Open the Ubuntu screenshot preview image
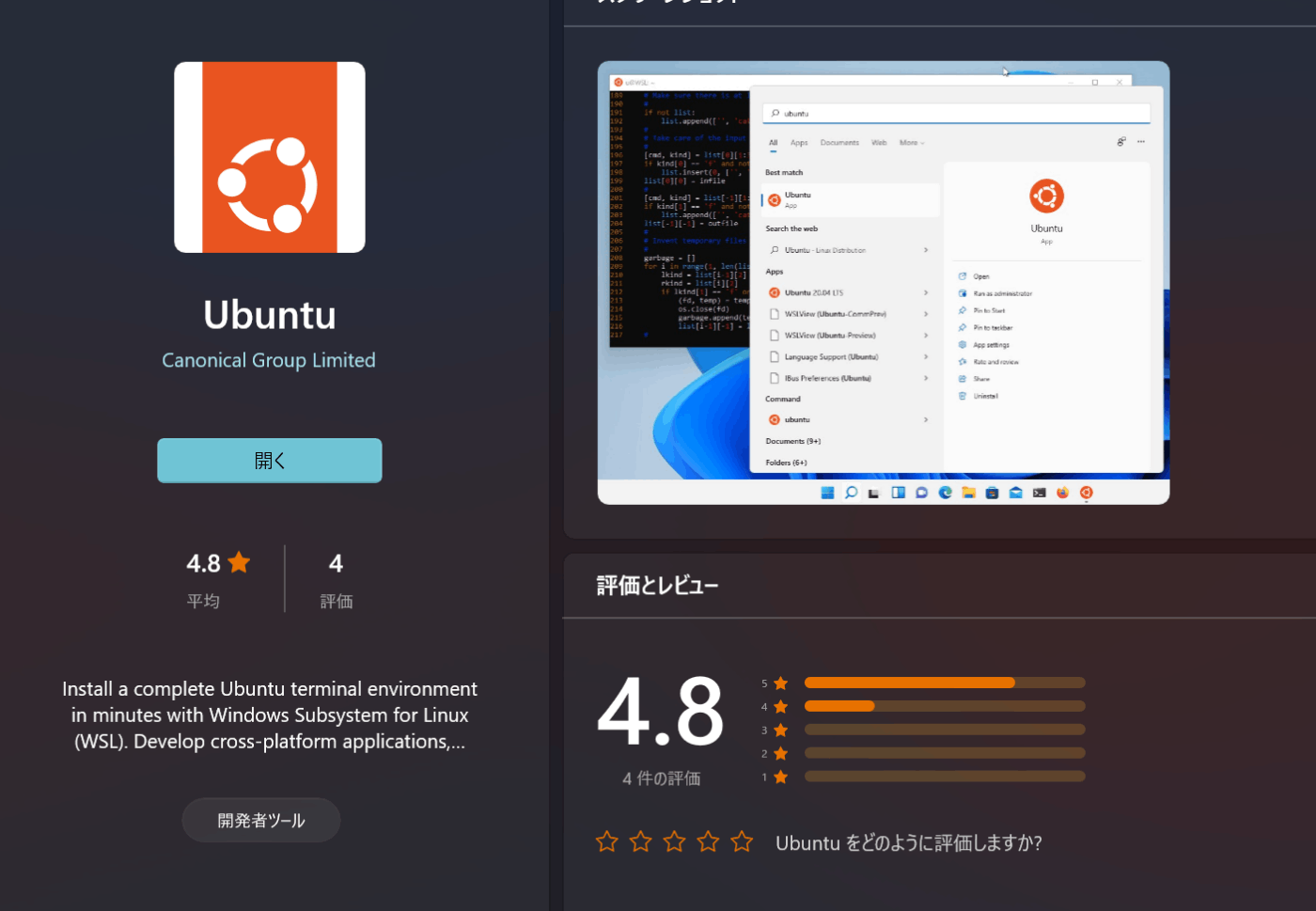Viewport: 1316px width, 911px height. point(884,283)
